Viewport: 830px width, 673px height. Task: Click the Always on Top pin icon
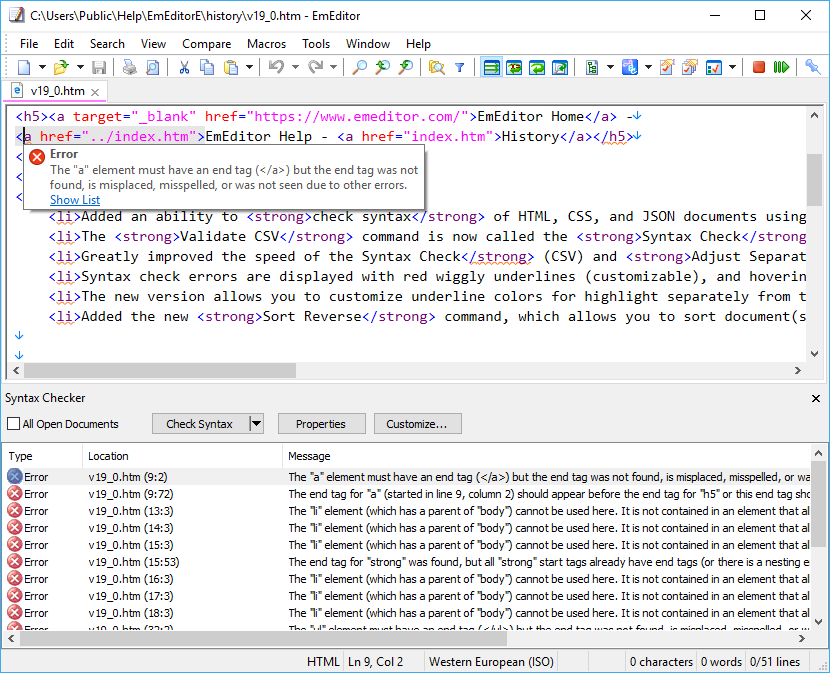point(813,67)
